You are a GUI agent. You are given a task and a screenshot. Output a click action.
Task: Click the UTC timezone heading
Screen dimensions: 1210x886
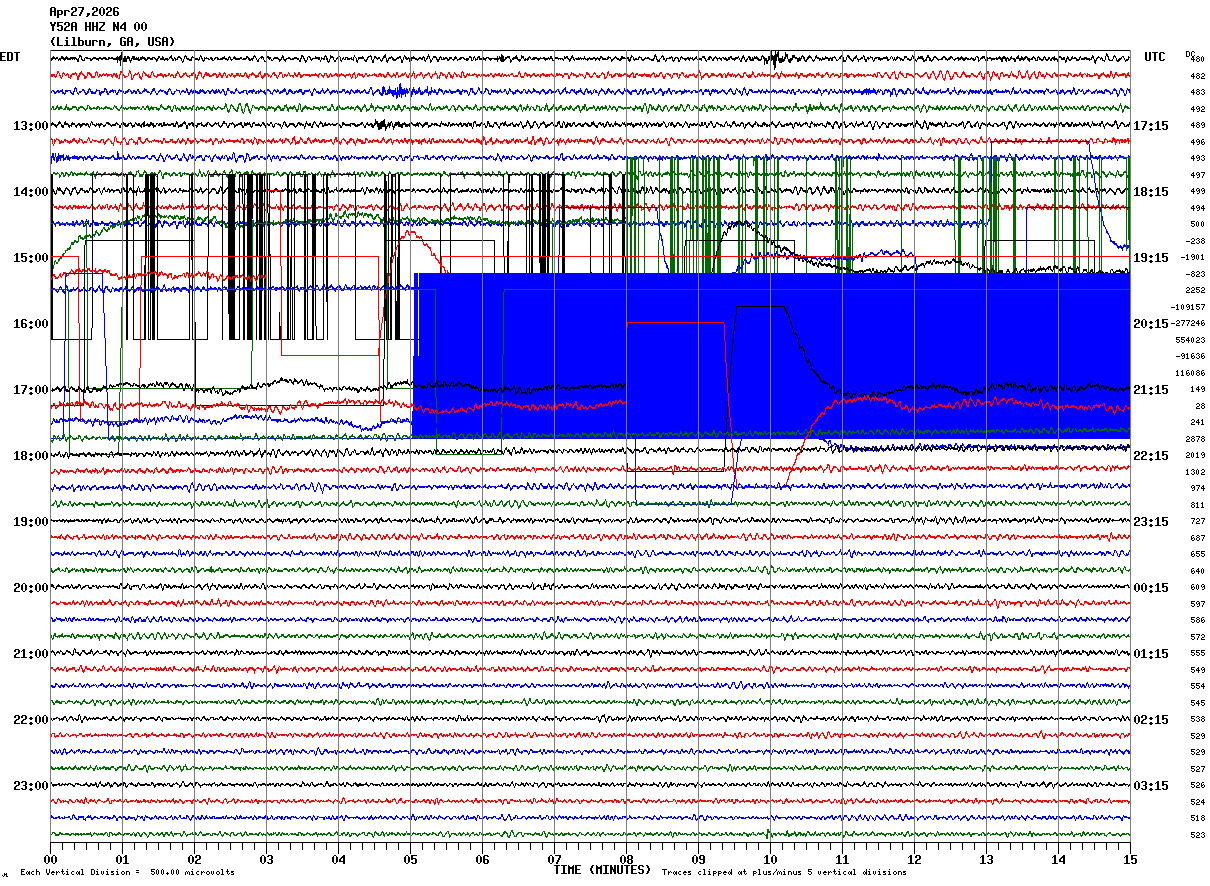tap(1155, 57)
